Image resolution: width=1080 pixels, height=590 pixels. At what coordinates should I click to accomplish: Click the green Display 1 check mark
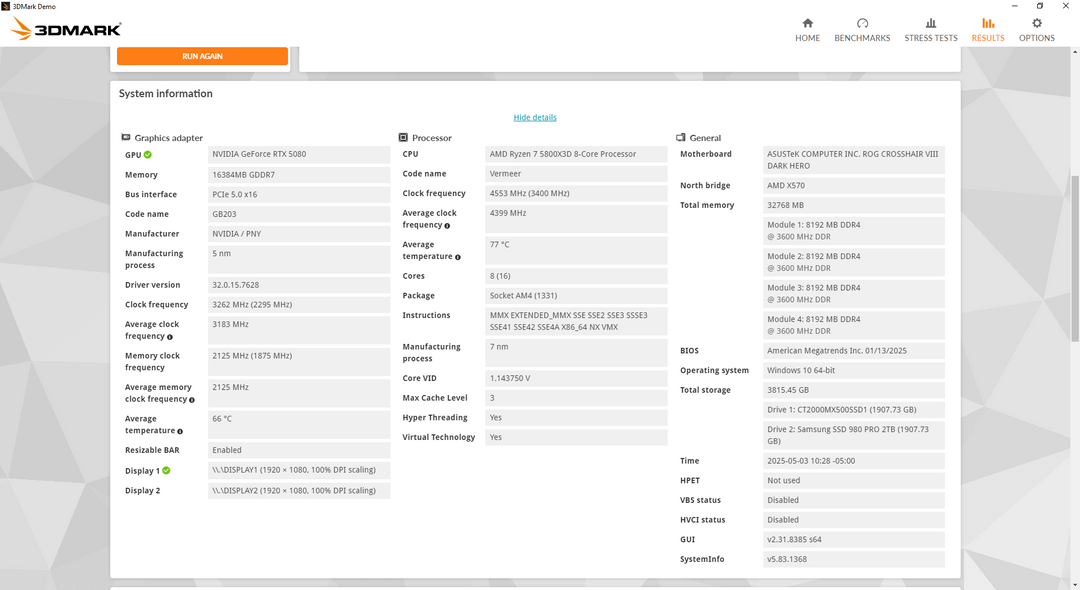[x=166, y=471]
